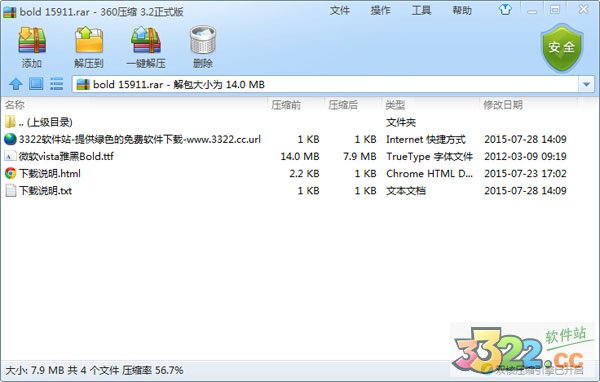Click the app icon in title bar
The width and height of the screenshot is (600, 382).
[x=10, y=12]
